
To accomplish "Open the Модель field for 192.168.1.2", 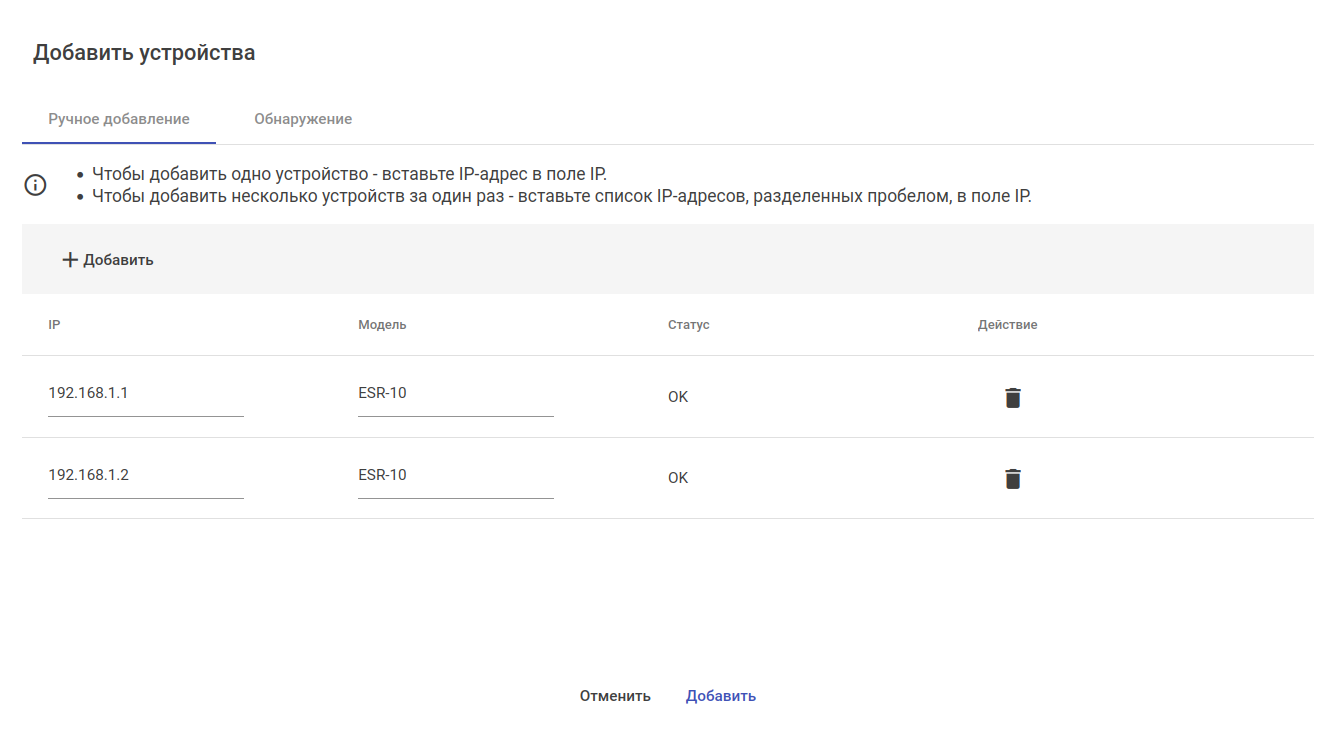I will coord(455,476).
